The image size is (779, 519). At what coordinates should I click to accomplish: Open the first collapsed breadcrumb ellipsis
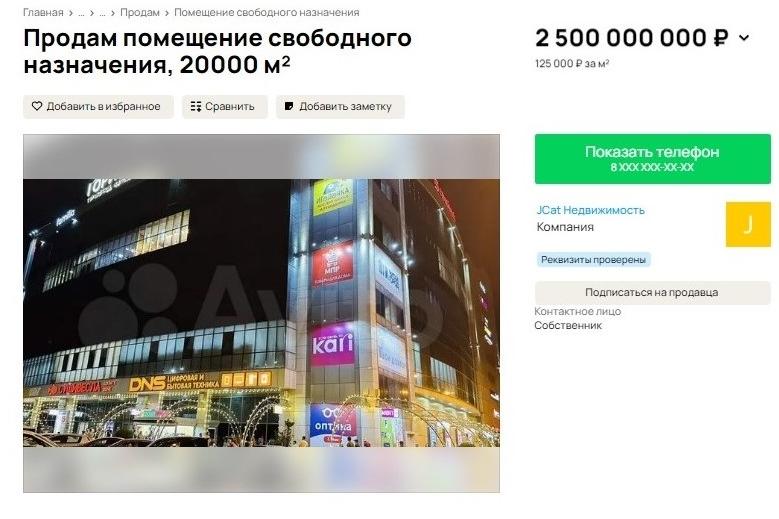81,12
